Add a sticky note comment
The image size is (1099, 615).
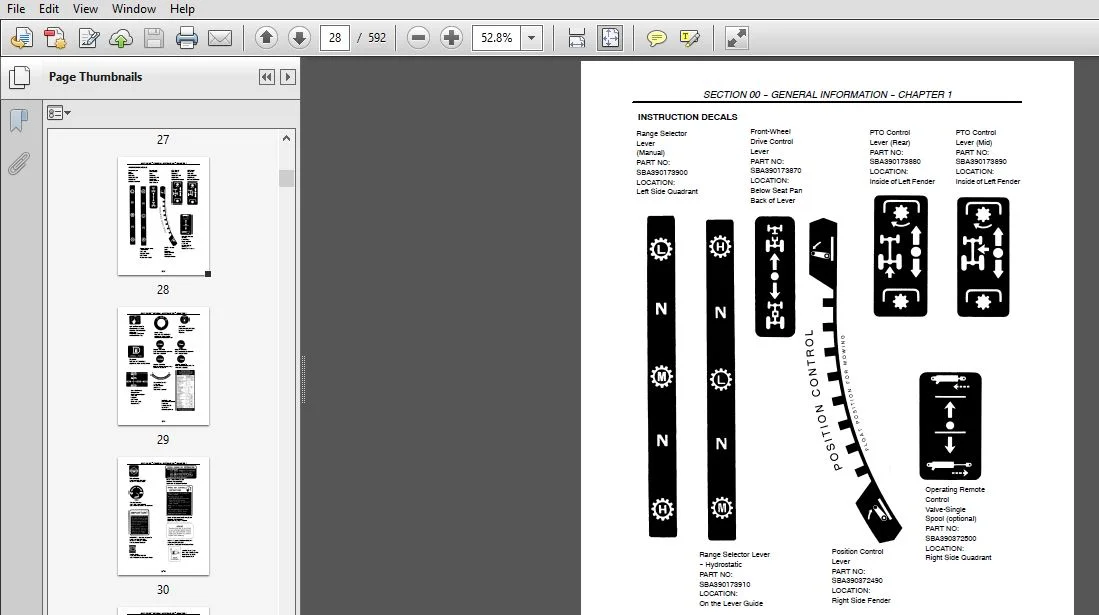pyautogui.click(x=656, y=38)
